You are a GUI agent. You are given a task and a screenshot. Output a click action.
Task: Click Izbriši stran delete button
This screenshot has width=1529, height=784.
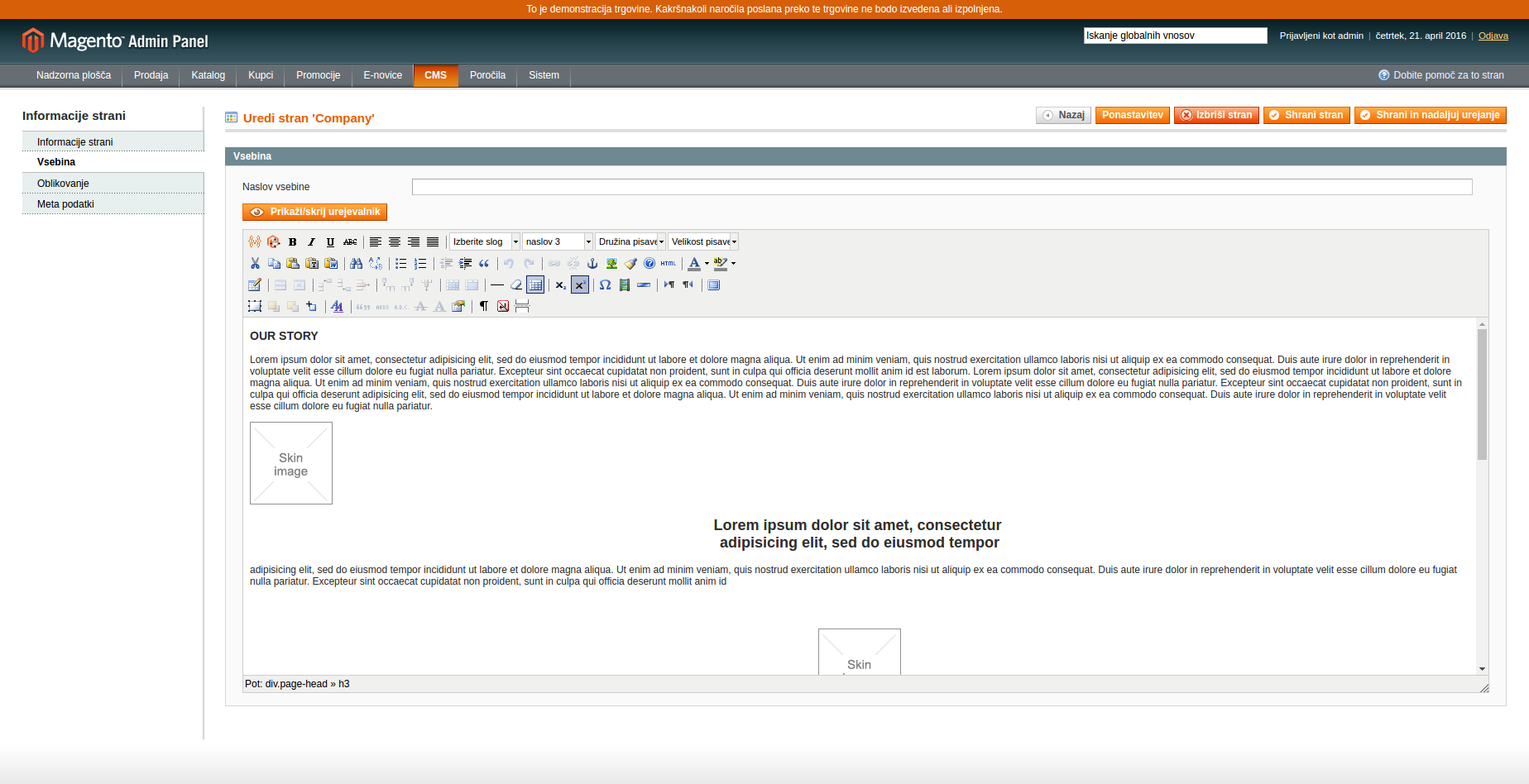pos(1216,115)
